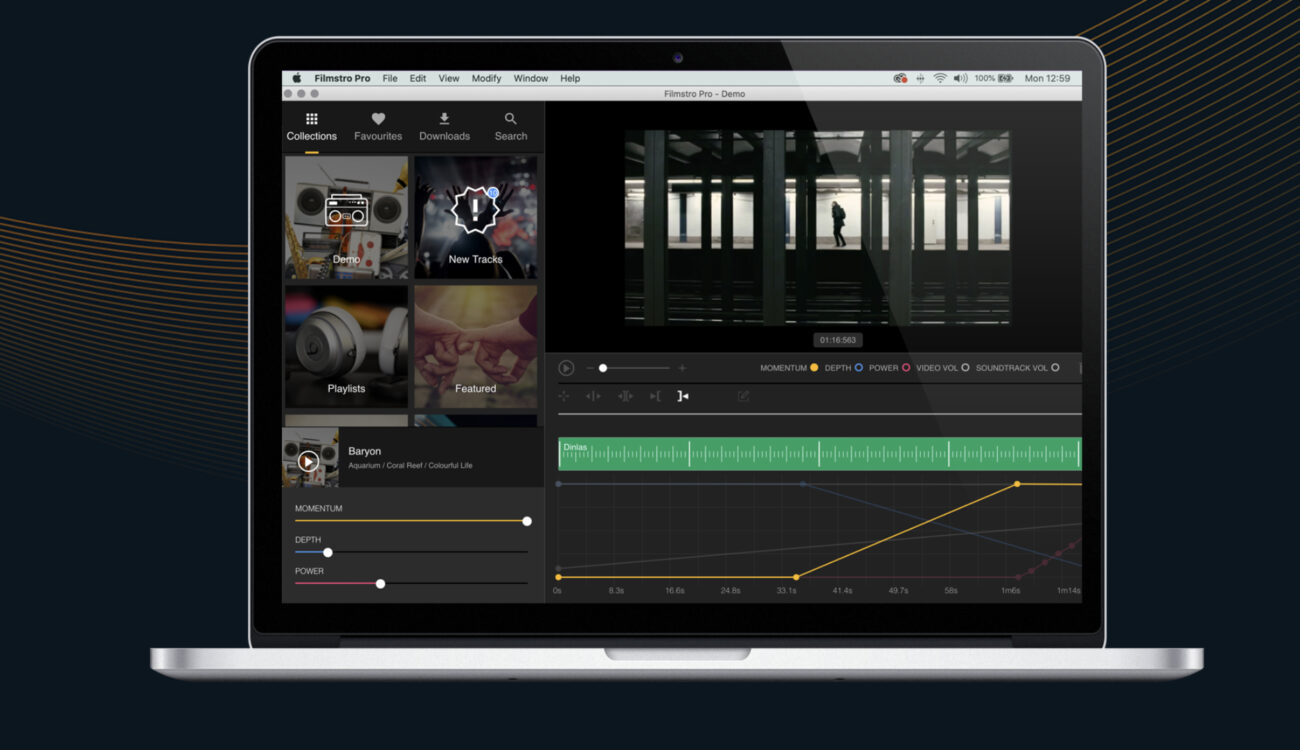Click the Apple menu icon

[297, 78]
